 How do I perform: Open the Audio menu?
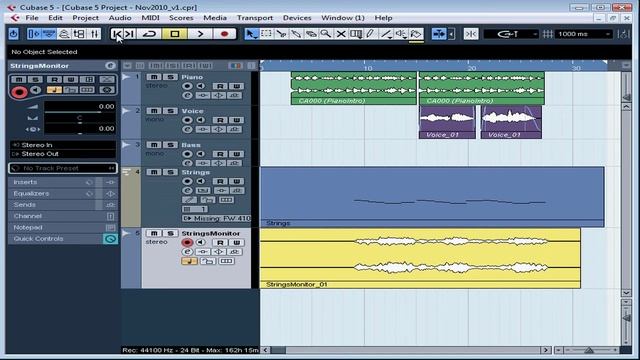(120, 18)
